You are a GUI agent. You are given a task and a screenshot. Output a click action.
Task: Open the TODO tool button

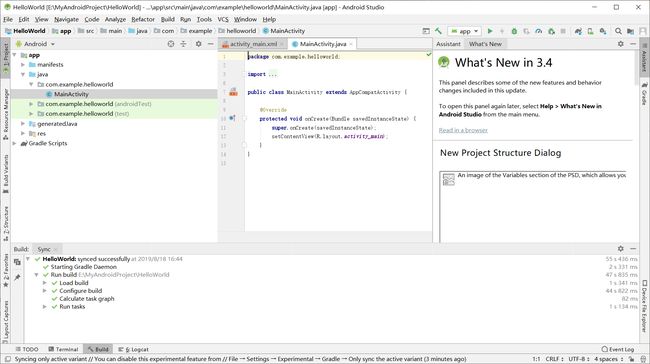[27, 349]
